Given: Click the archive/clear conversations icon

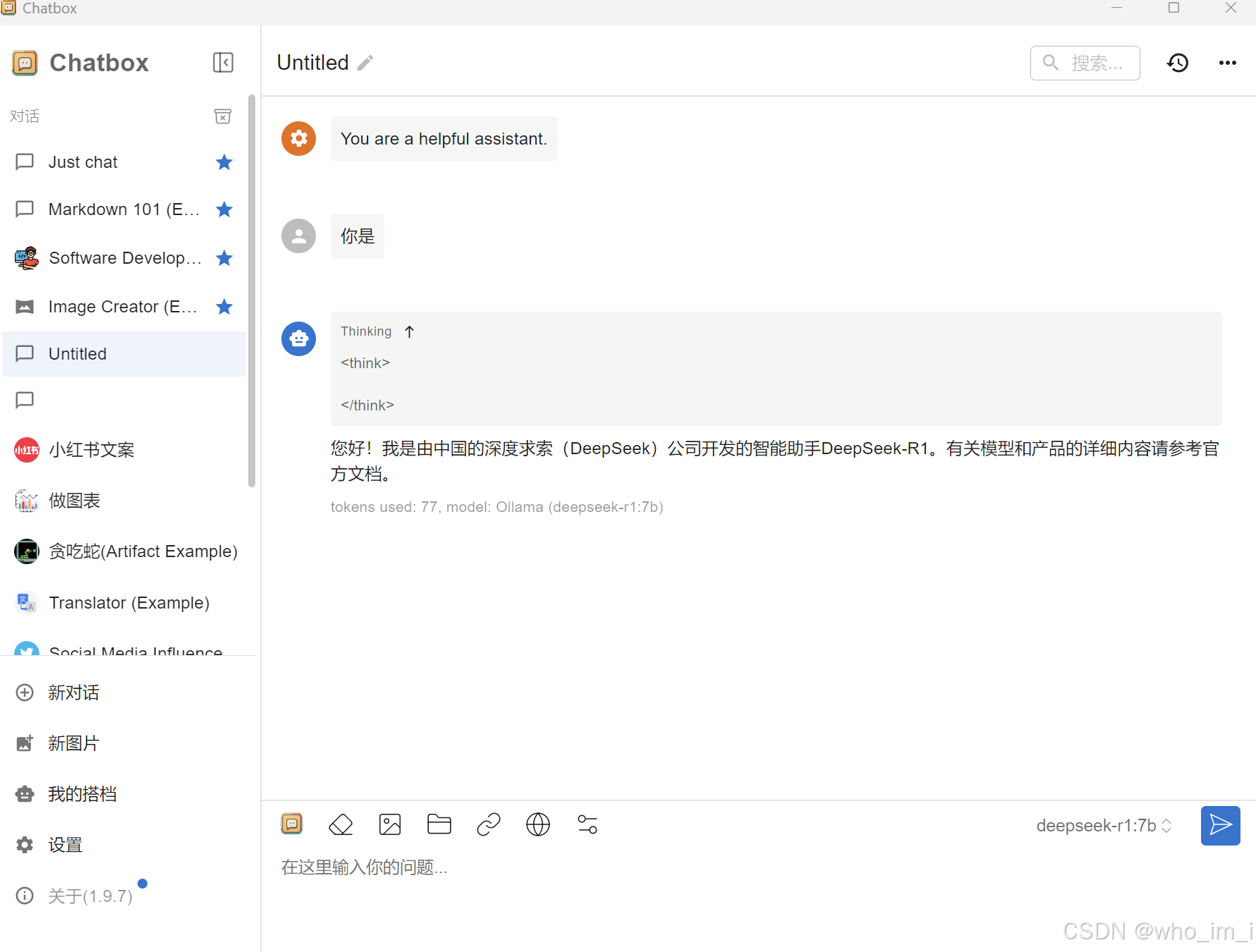Looking at the screenshot, I should (x=223, y=116).
